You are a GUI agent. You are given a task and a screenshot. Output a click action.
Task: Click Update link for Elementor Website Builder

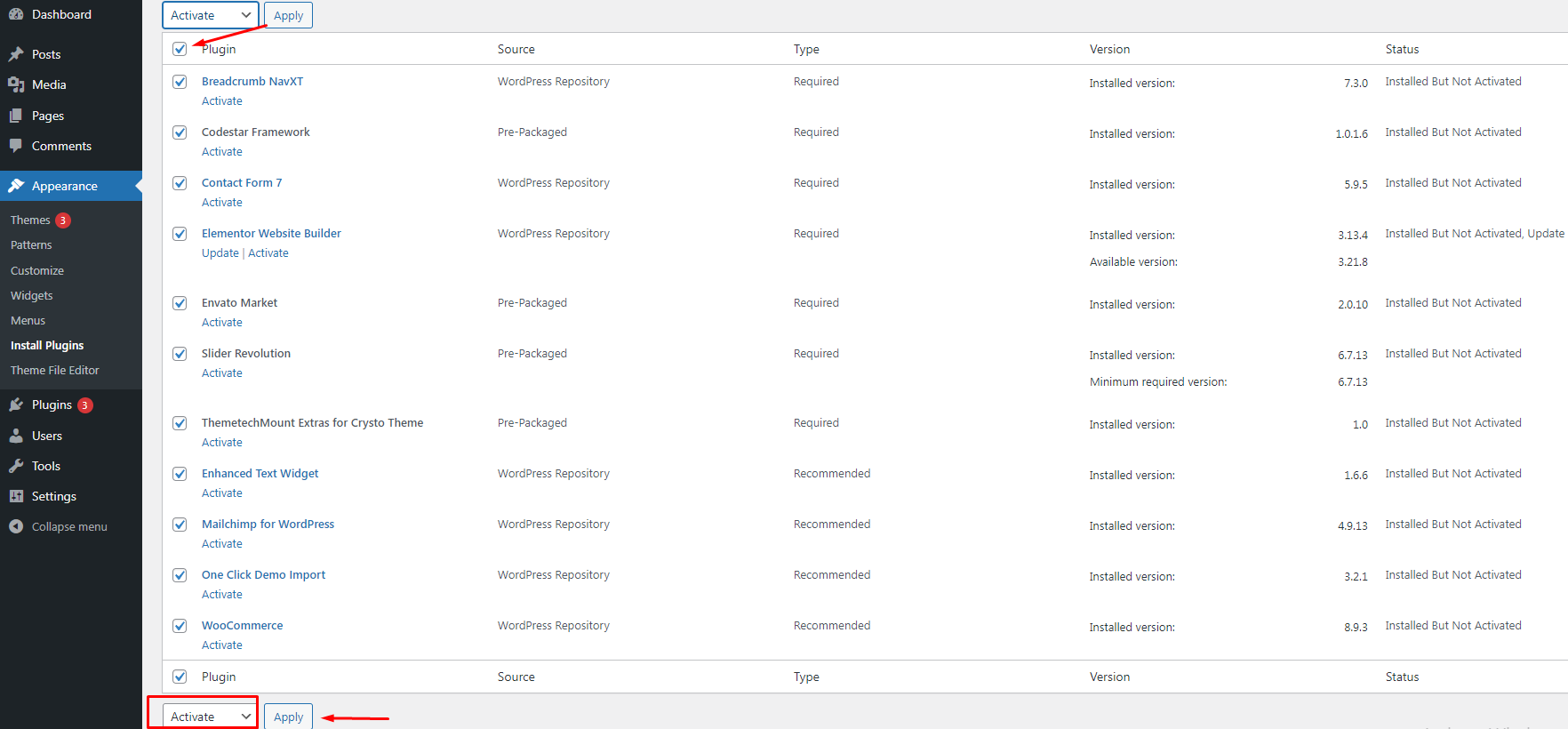click(220, 253)
